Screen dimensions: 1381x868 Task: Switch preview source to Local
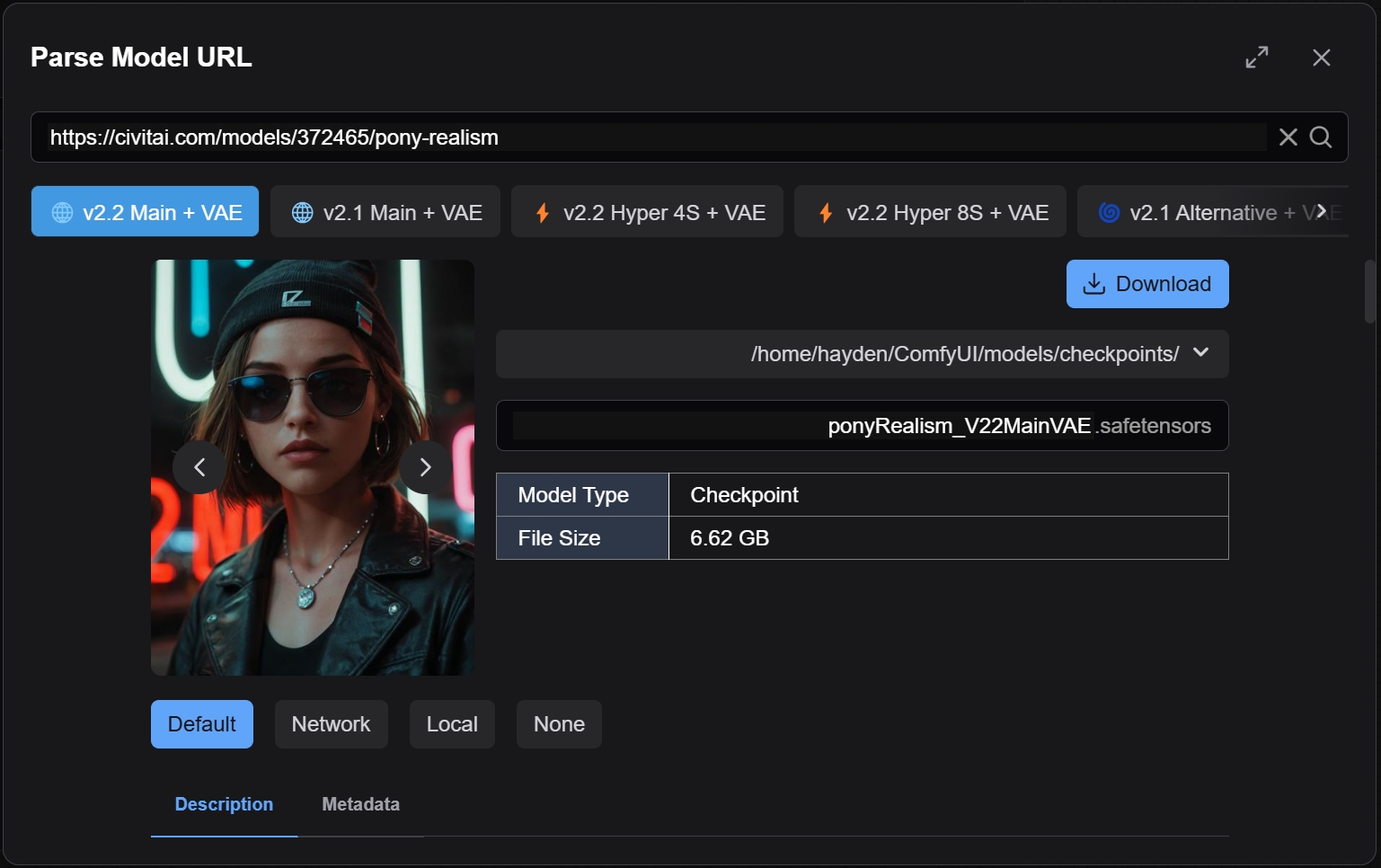tap(452, 724)
